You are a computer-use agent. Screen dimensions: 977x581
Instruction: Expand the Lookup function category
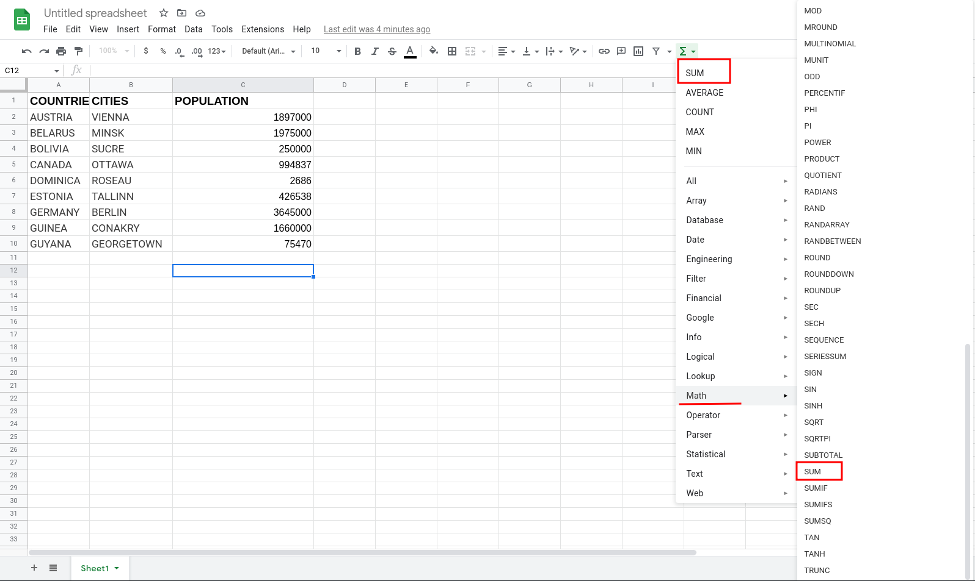[x=735, y=376]
